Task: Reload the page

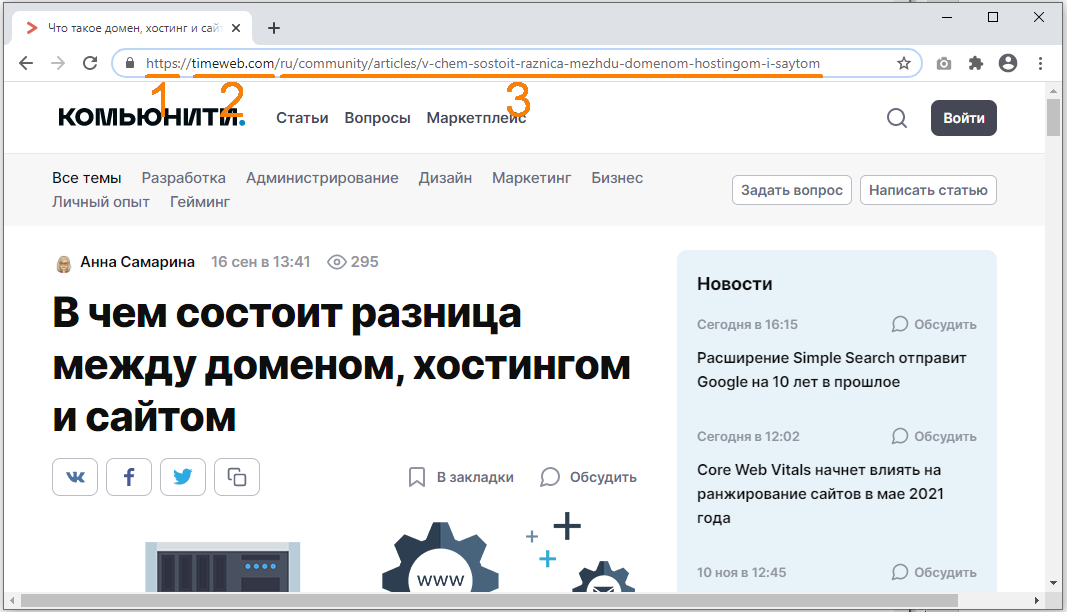Action: 90,63
